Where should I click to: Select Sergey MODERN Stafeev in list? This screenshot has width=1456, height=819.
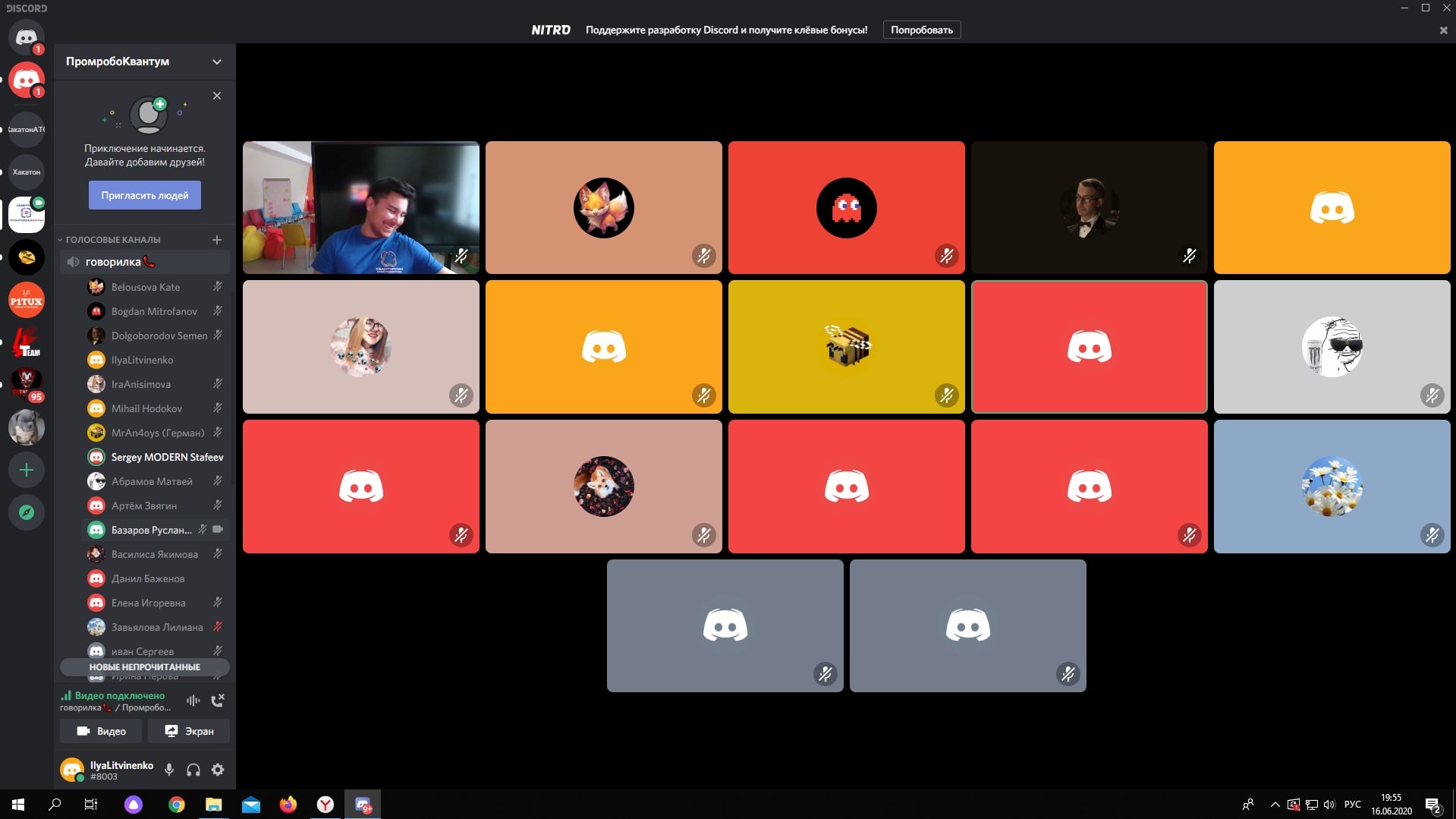point(155,457)
